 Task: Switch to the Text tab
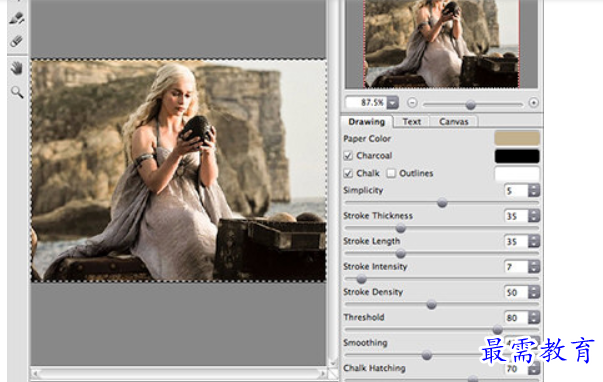click(x=411, y=122)
